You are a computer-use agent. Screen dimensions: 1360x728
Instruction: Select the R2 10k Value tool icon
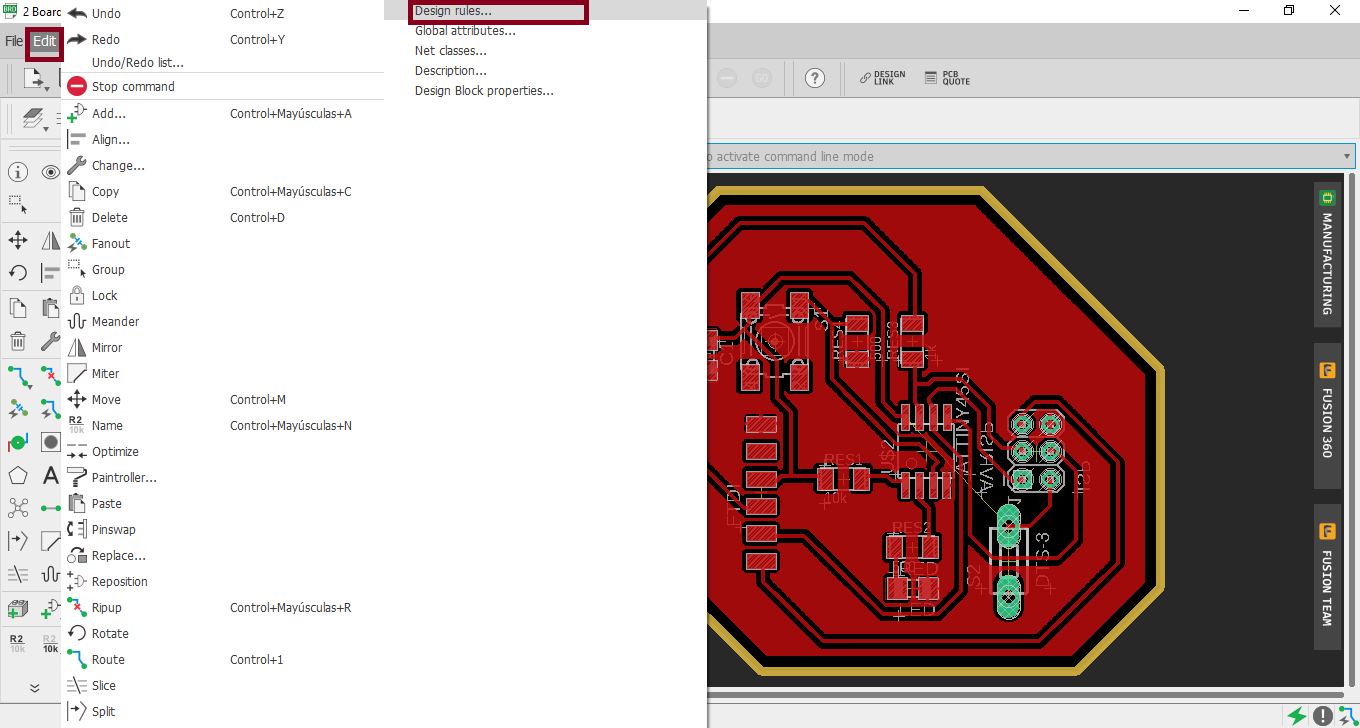[x=50, y=642]
